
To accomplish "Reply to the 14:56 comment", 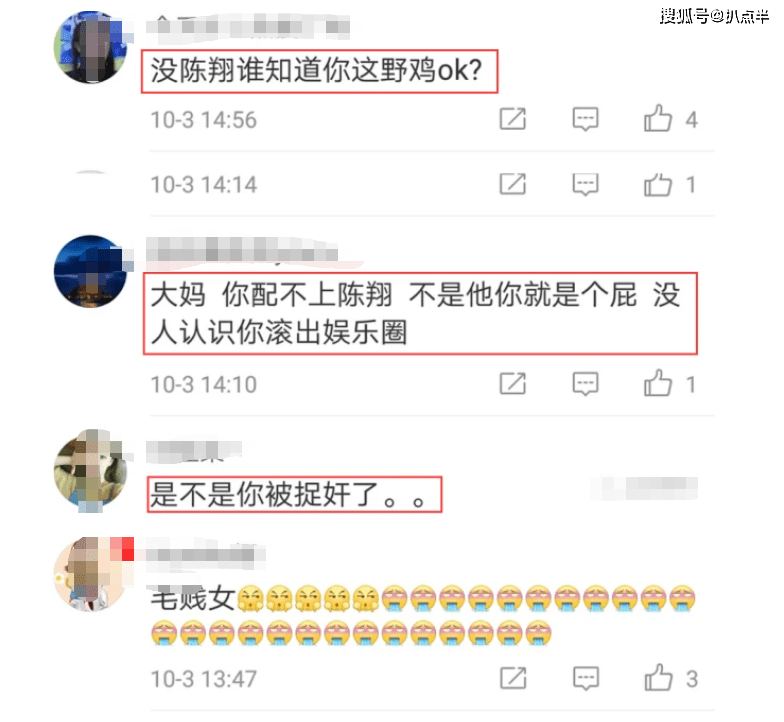I will 586,119.
